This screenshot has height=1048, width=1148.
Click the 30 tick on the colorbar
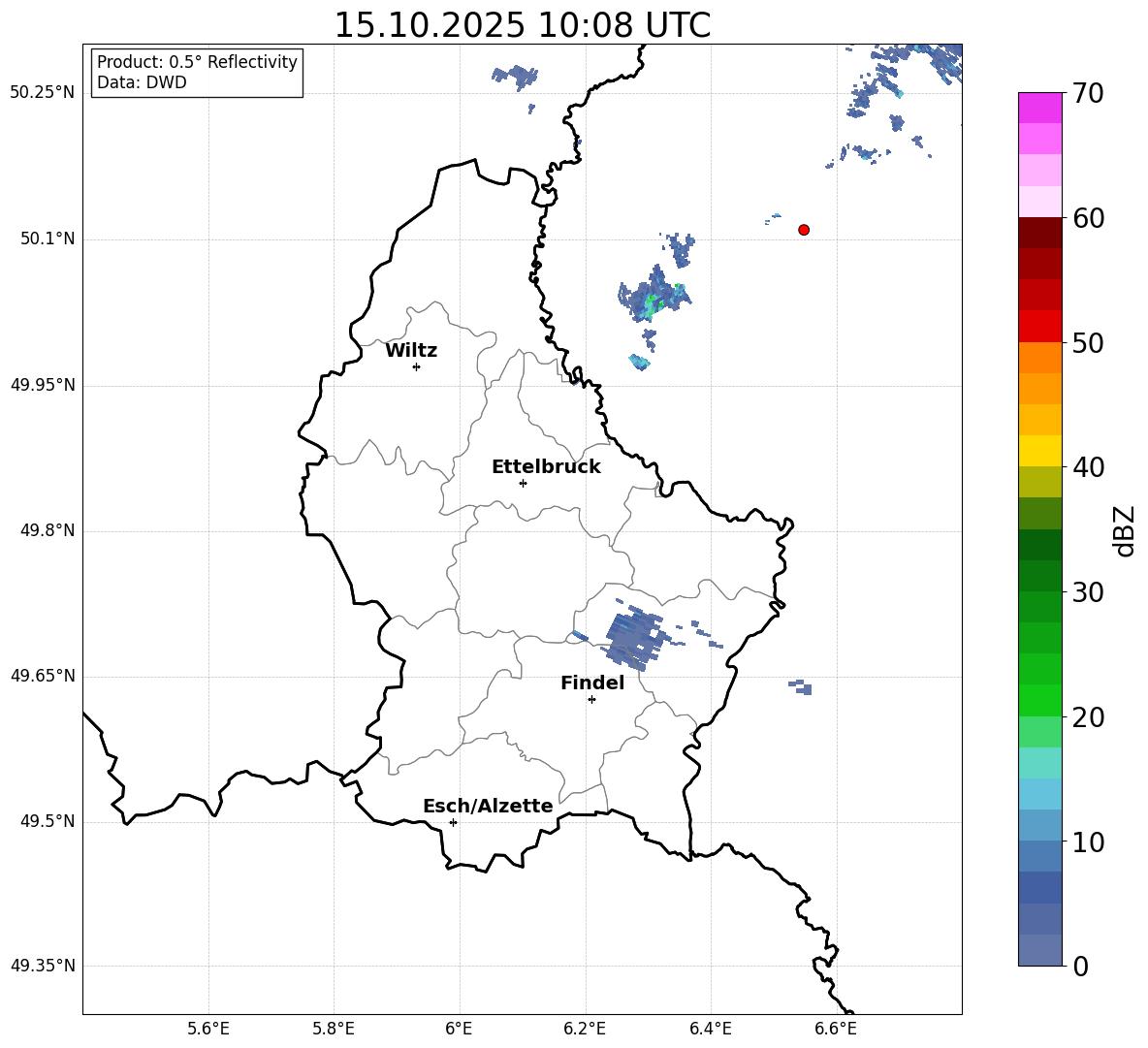pyautogui.click(x=1088, y=592)
